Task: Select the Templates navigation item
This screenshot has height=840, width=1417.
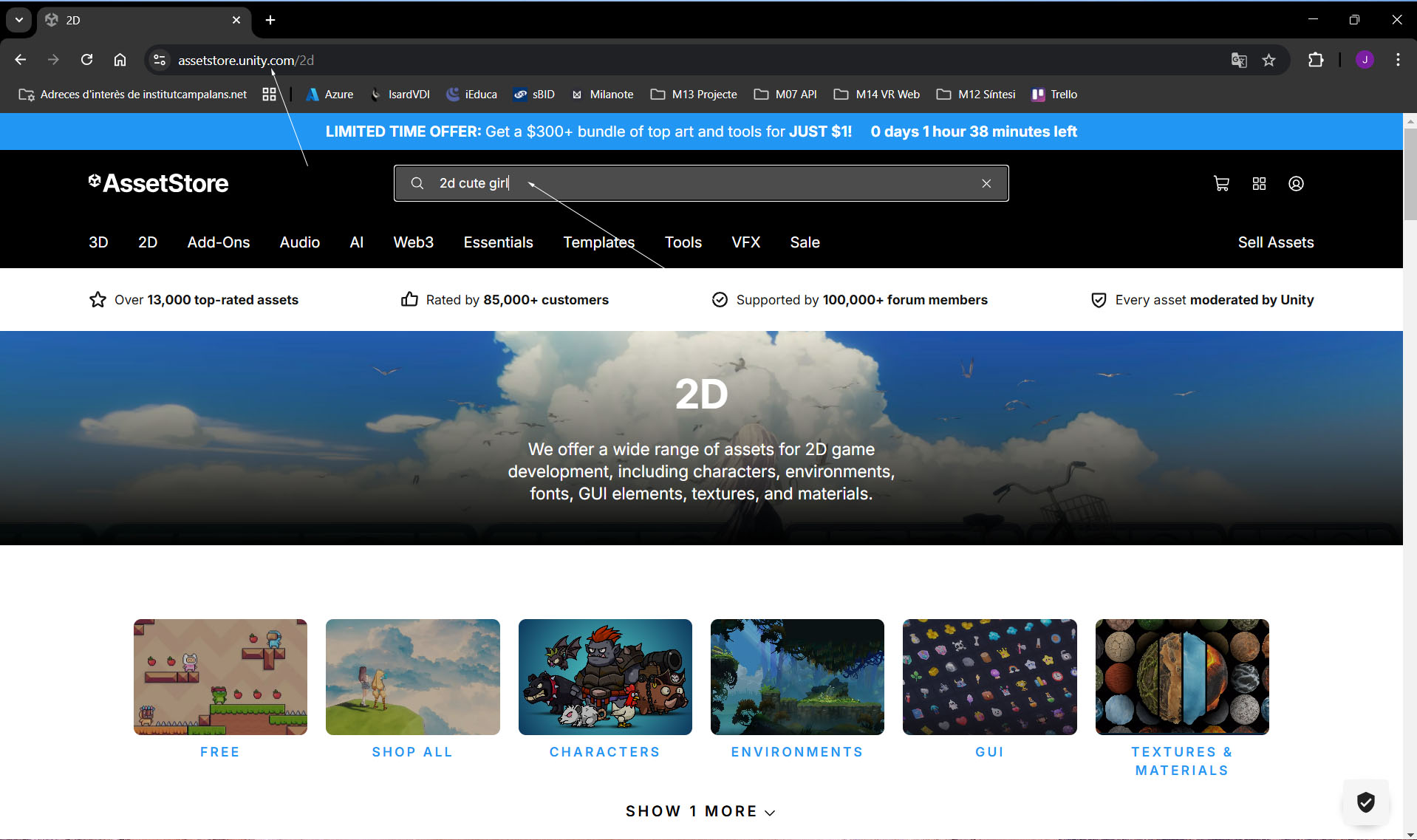Action: pyautogui.click(x=598, y=242)
